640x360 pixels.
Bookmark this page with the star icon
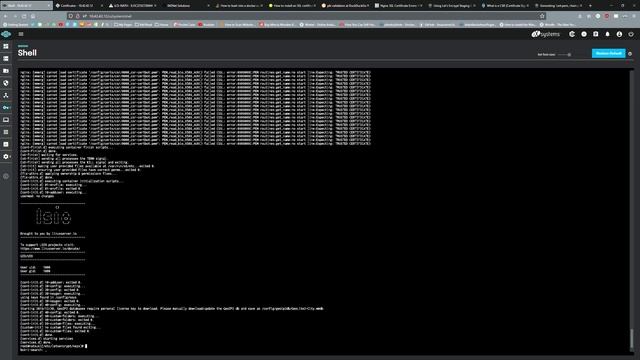point(542,16)
